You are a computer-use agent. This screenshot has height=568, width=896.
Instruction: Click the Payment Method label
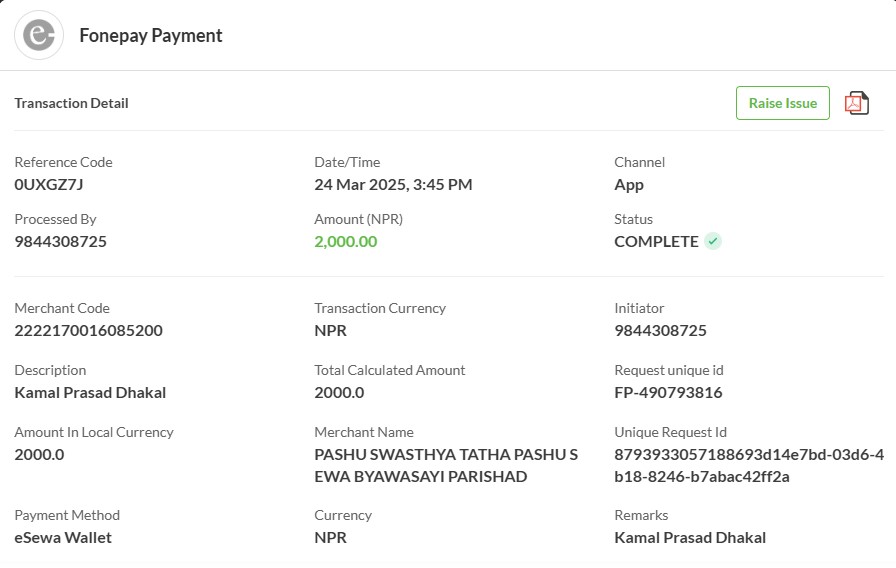click(67, 515)
